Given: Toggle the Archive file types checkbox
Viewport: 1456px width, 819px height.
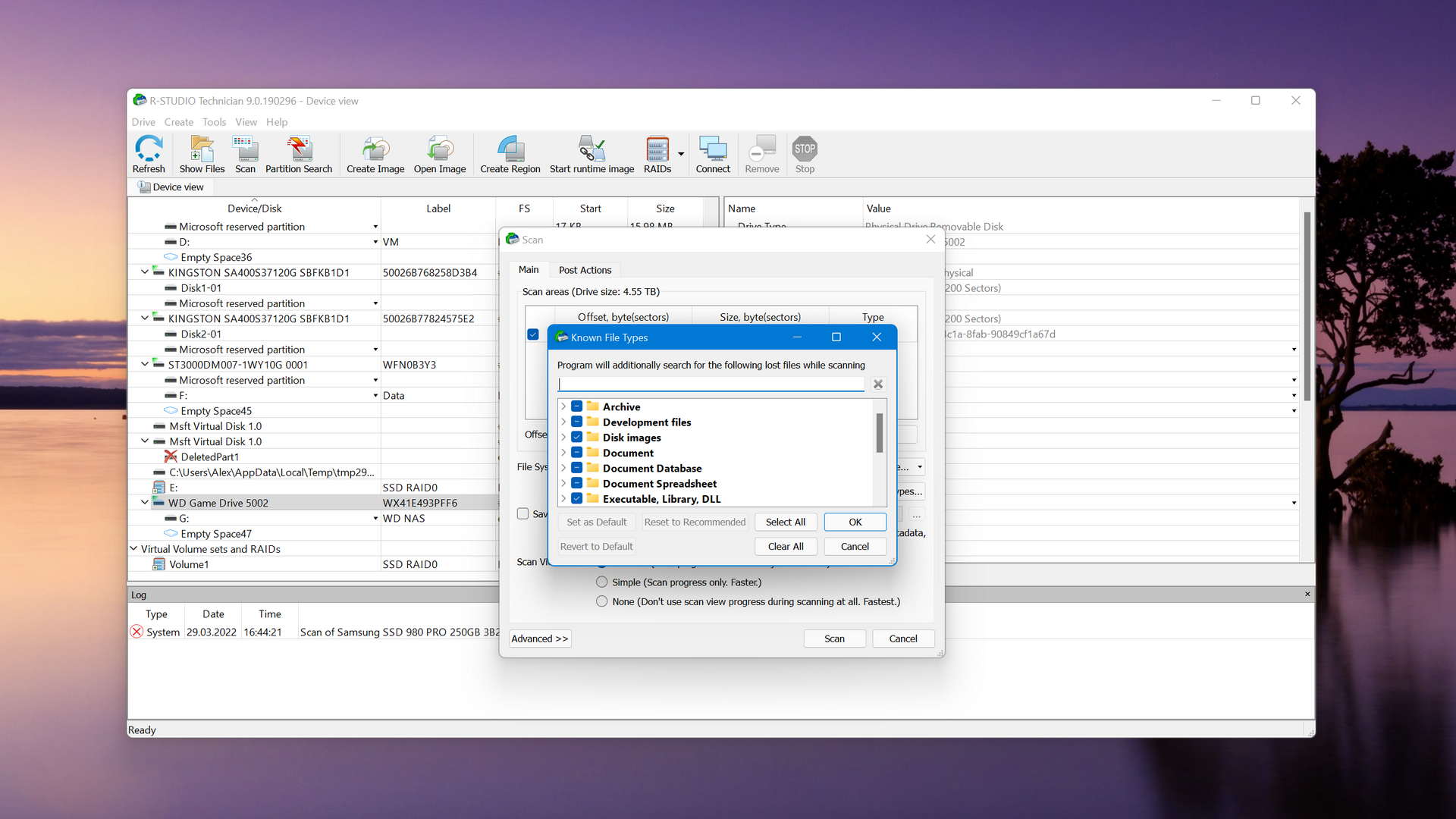Looking at the screenshot, I should (x=577, y=406).
